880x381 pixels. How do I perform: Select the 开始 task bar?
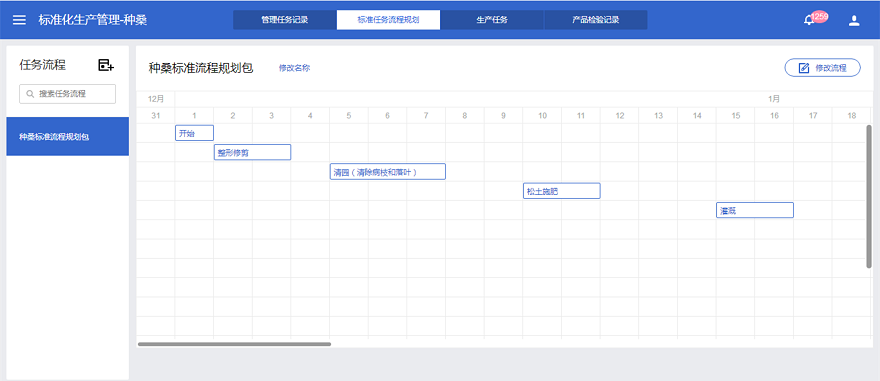(x=194, y=133)
